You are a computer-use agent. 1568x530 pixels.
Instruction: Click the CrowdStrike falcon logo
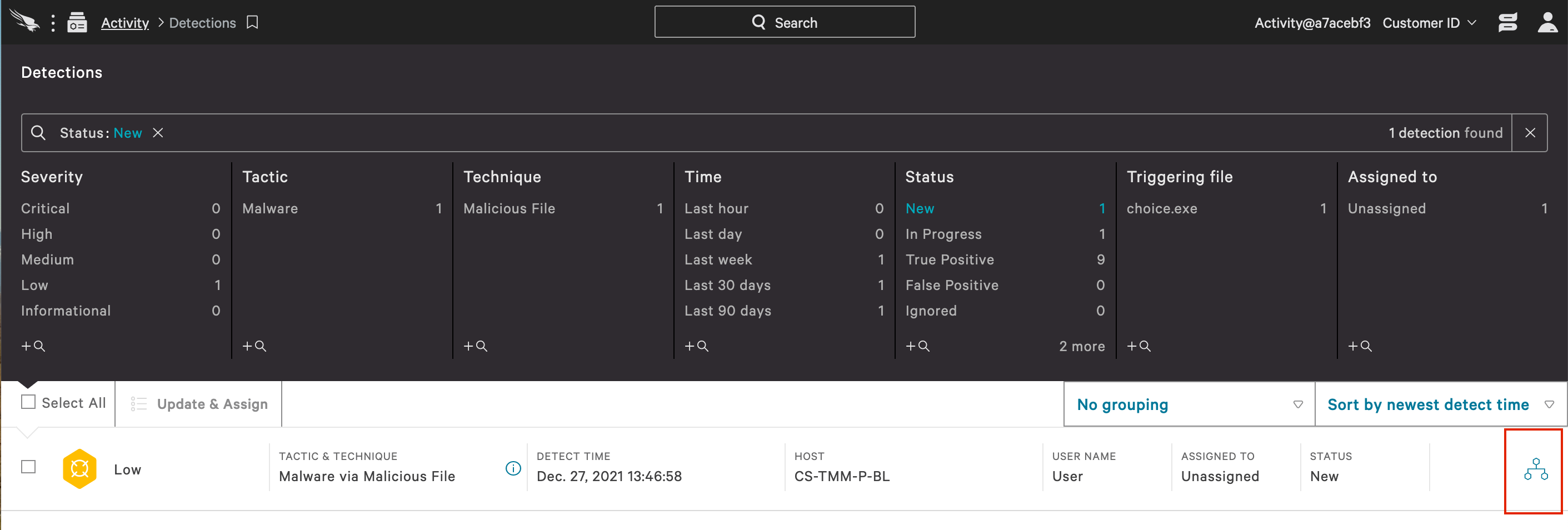coord(24,21)
